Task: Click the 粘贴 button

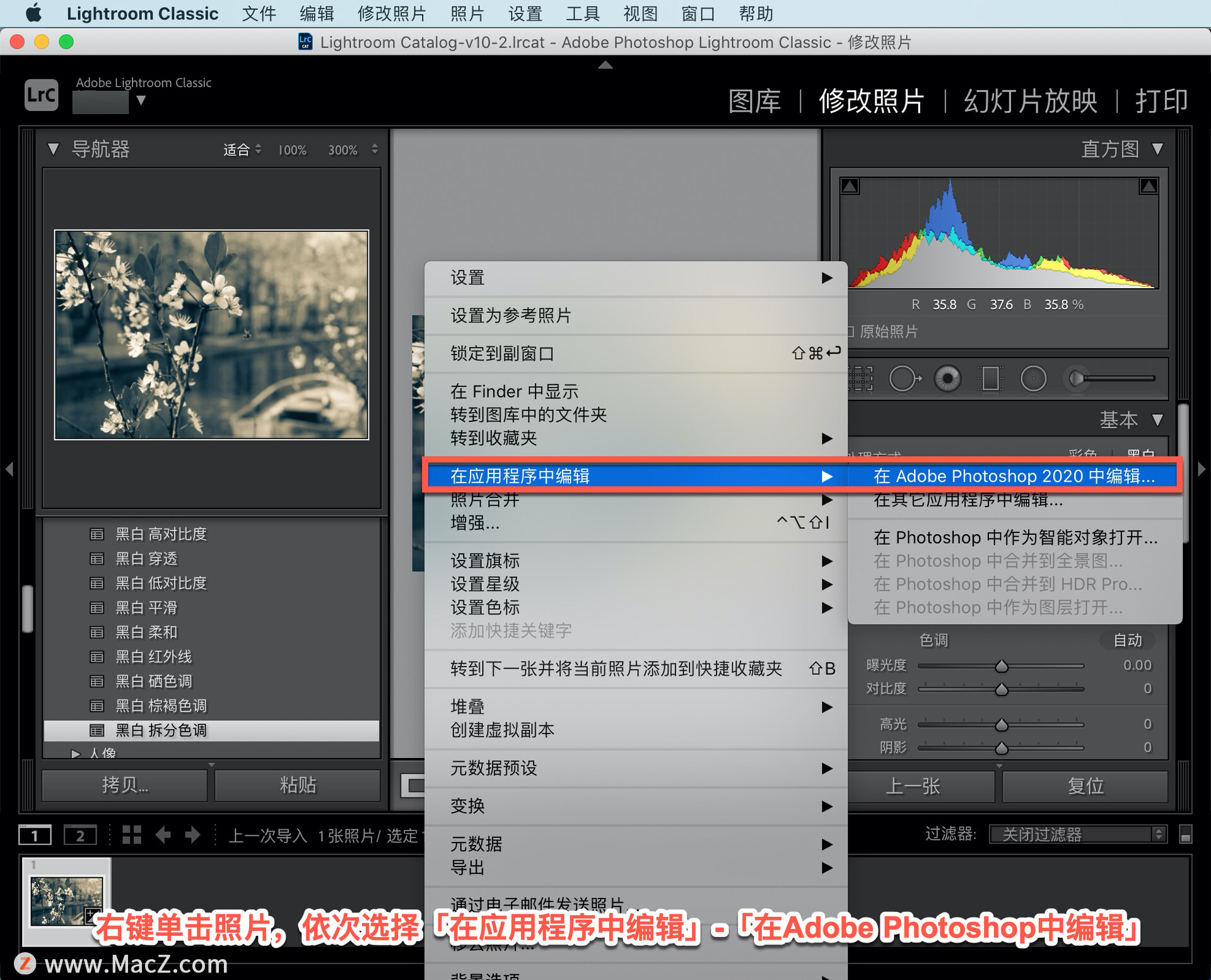Action: (x=298, y=785)
